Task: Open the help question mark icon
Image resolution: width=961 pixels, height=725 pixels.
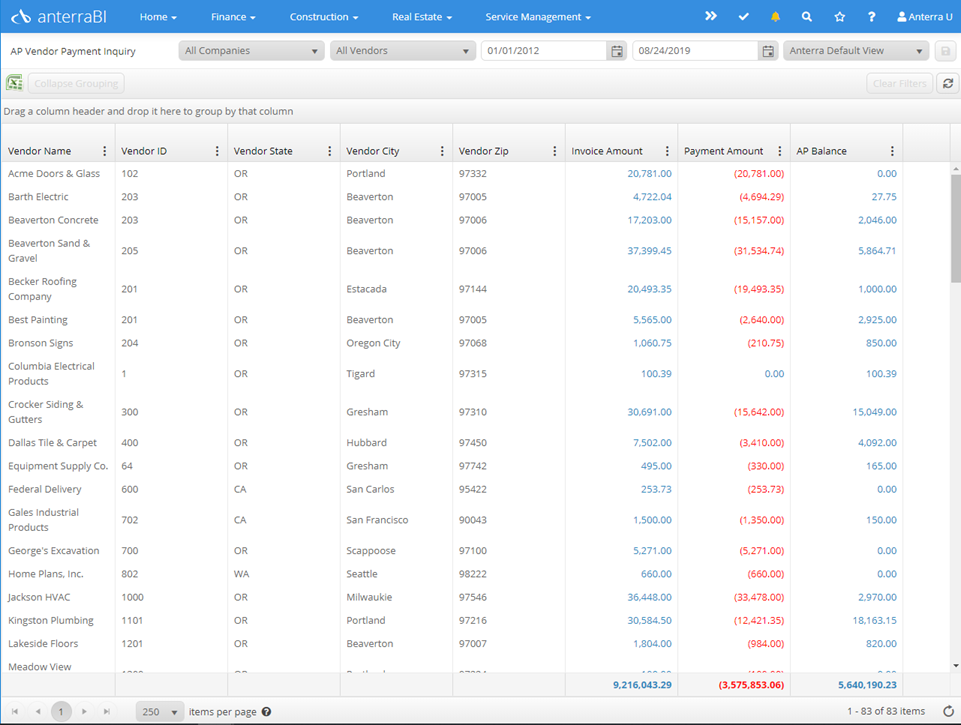Action: pos(872,17)
